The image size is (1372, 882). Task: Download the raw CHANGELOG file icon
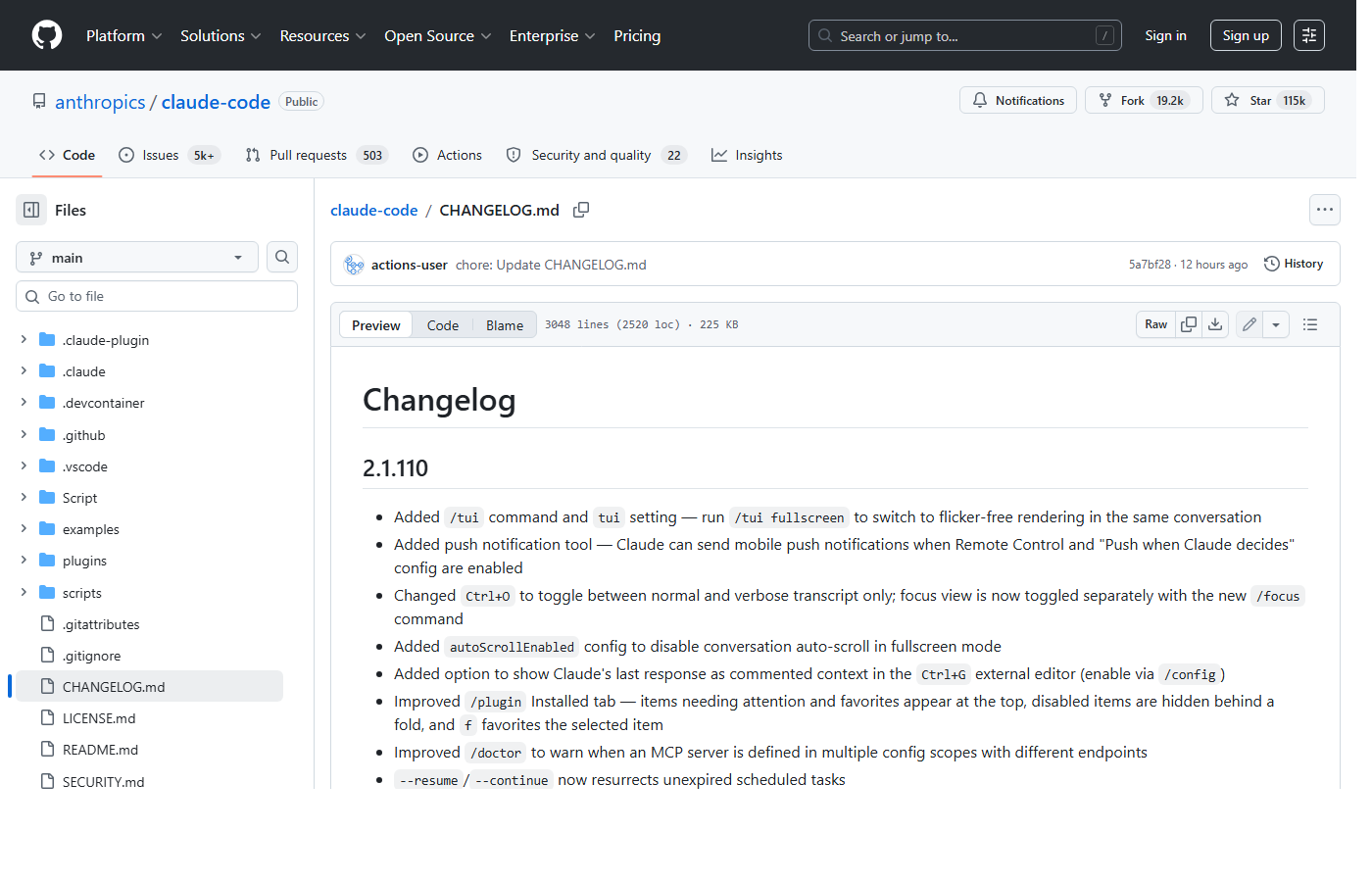pos(1215,324)
